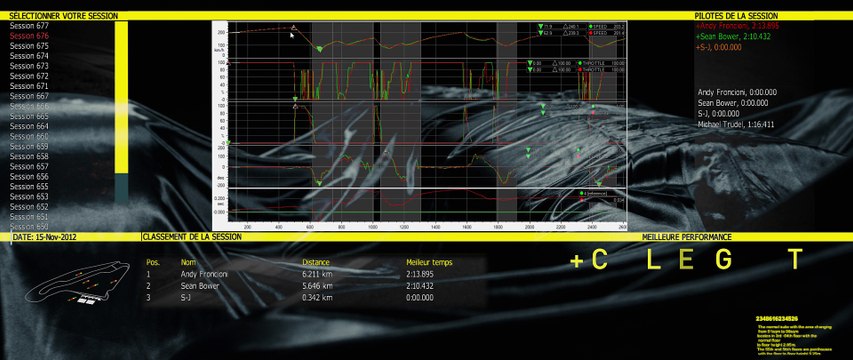853x360 pixels.
Task: Click the PILOTES DE LA SESSION header
Action: point(737,16)
